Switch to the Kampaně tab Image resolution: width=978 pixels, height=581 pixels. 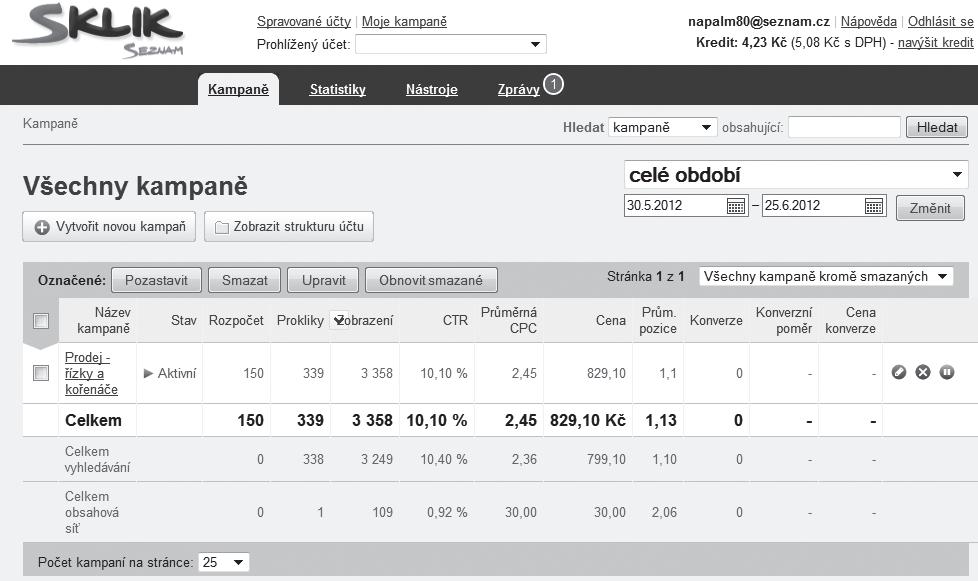[238, 89]
